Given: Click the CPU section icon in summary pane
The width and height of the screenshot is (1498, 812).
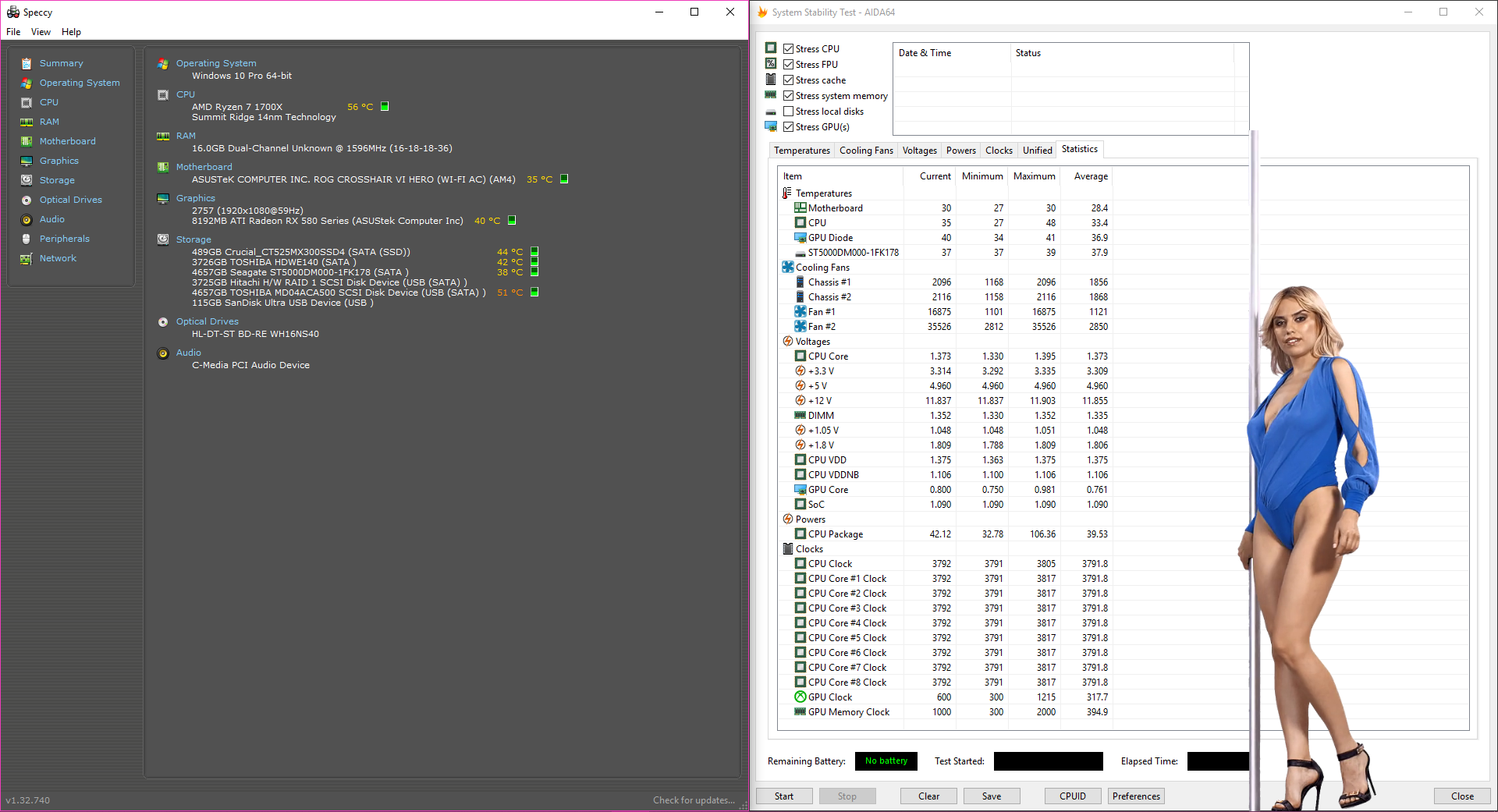Looking at the screenshot, I should point(163,94).
